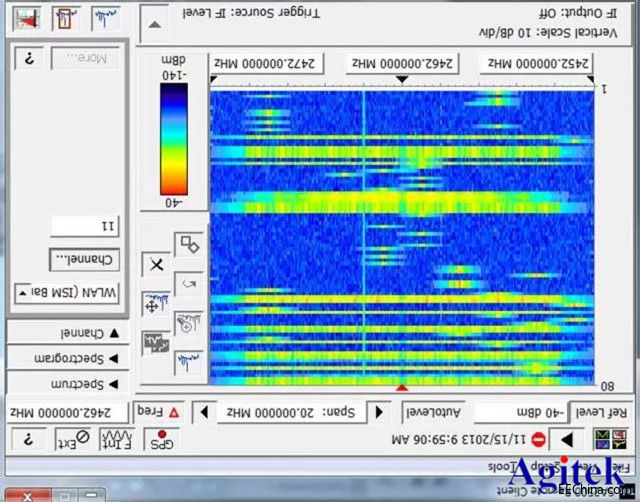Image resolution: width=640 pixels, height=502 pixels.
Task: Select the square-and-diamond marker shapes tool
Action: [189, 245]
